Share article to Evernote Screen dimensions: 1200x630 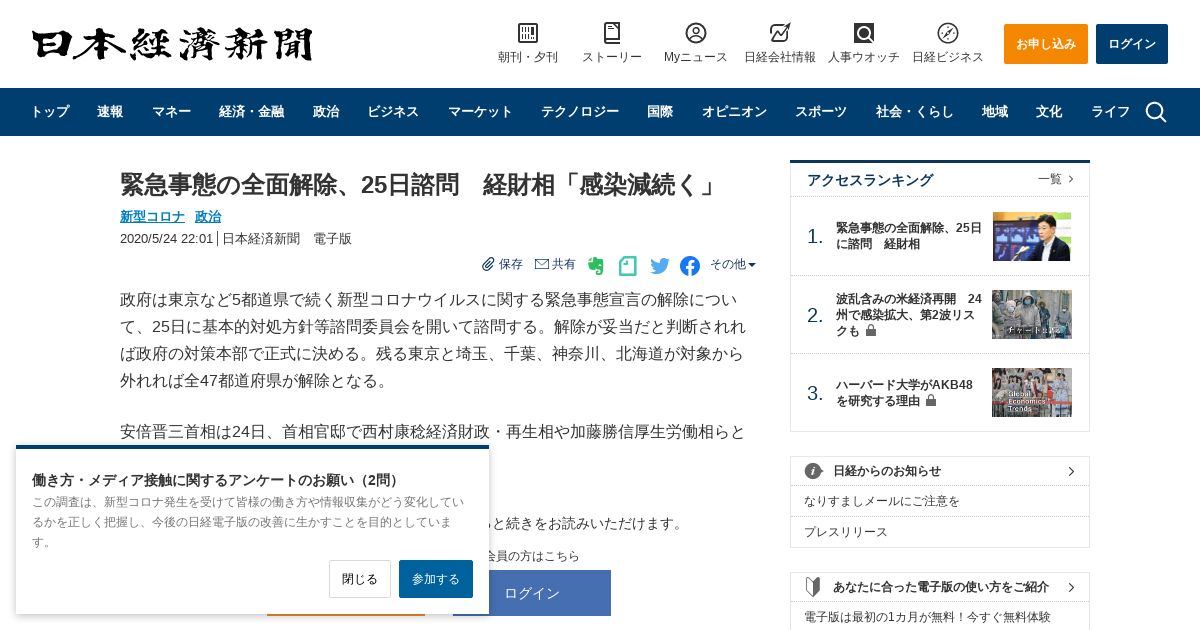point(596,266)
